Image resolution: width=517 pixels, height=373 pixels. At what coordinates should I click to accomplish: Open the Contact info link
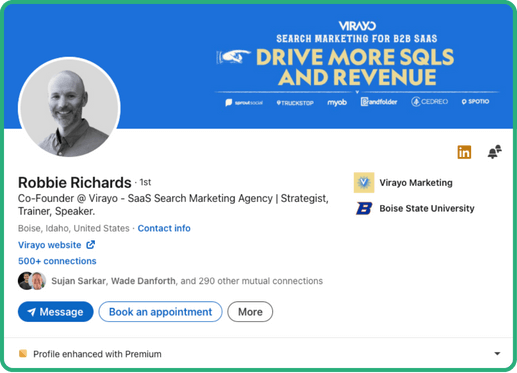pyautogui.click(x=164, y=228)
